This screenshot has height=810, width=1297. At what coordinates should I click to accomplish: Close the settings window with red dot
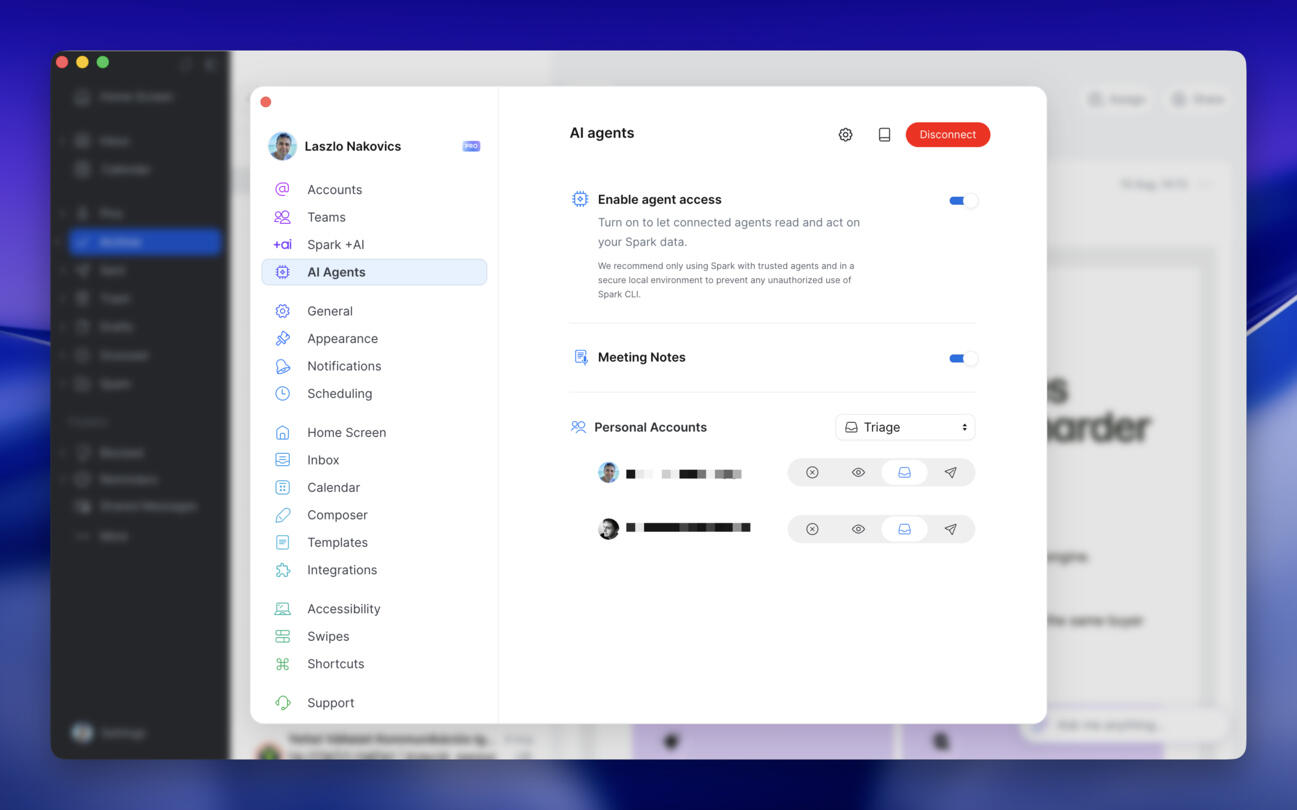[x=266, y=102]
